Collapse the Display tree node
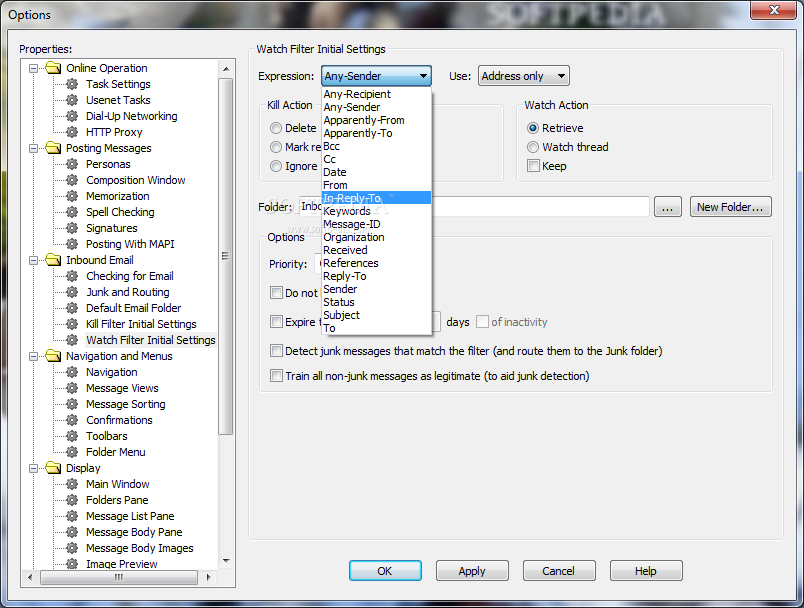The height and width of the screenshot is (608, 804). point(33,468)
